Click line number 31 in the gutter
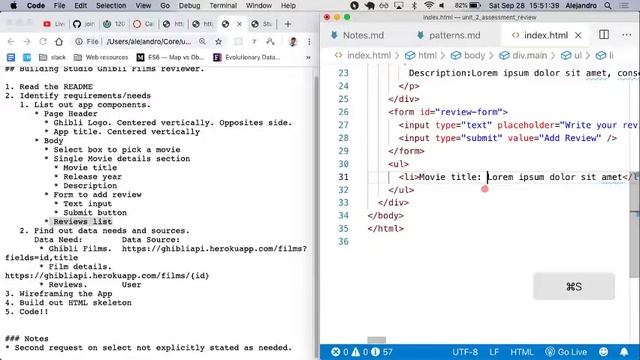The height and width of the screenshot is (360, 640). point(343,177)
